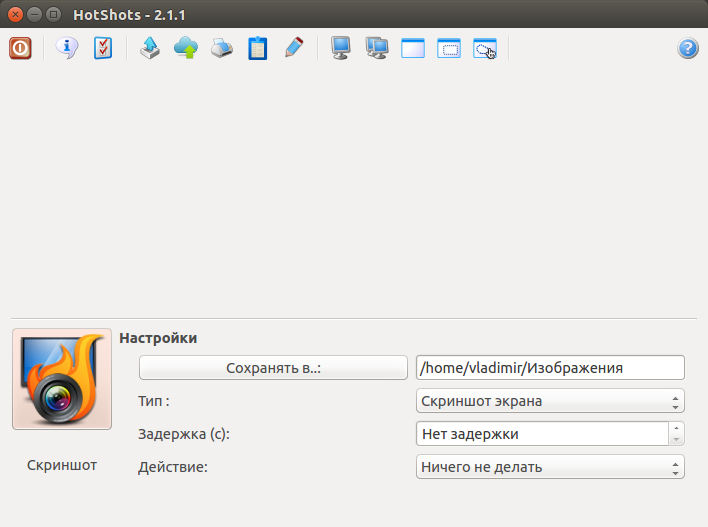Open the editor pencil icon
This screenshot has width=708, height=527.
pos(294,48)
